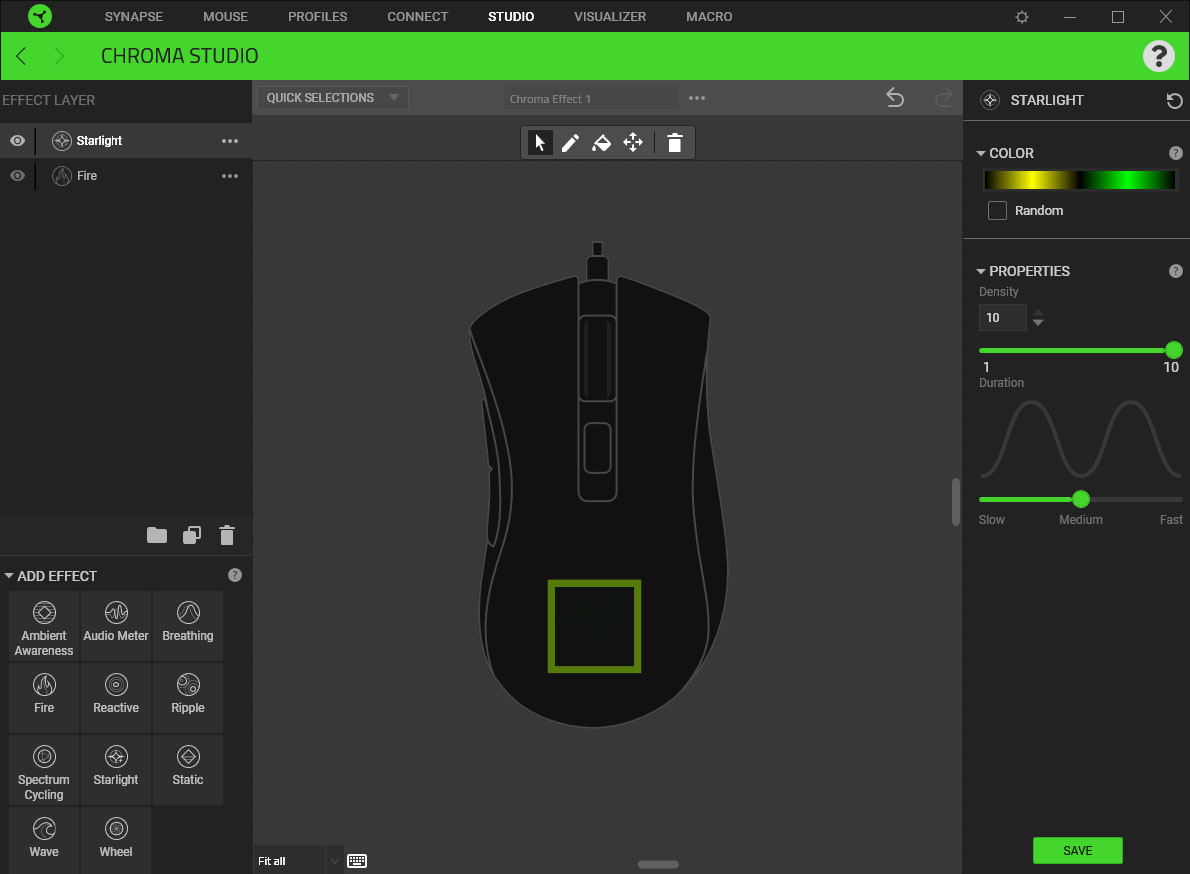The image size is (1190, 874).
Task: Open the Properties section help icon
Action: click(x=1176, y=271)
